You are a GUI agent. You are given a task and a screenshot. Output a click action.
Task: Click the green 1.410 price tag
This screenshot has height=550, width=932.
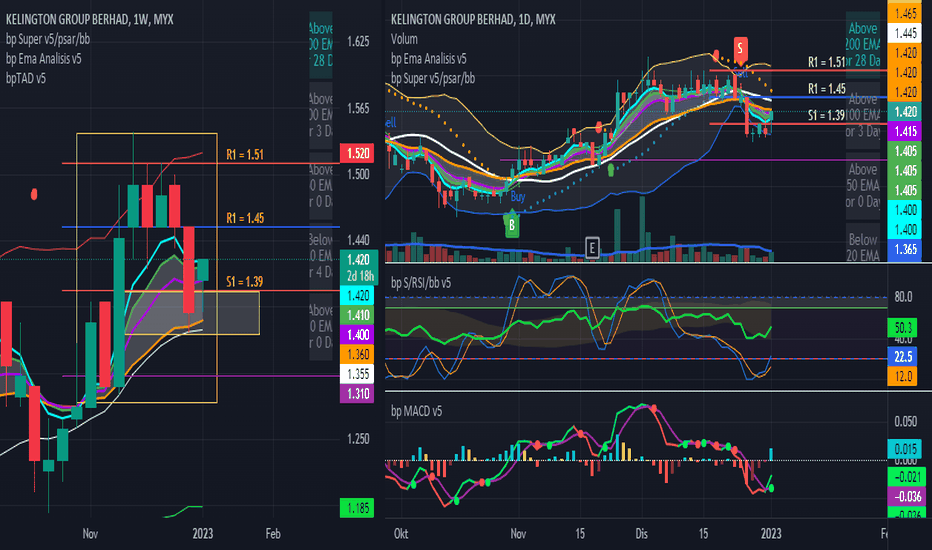(x=357, y=315)
